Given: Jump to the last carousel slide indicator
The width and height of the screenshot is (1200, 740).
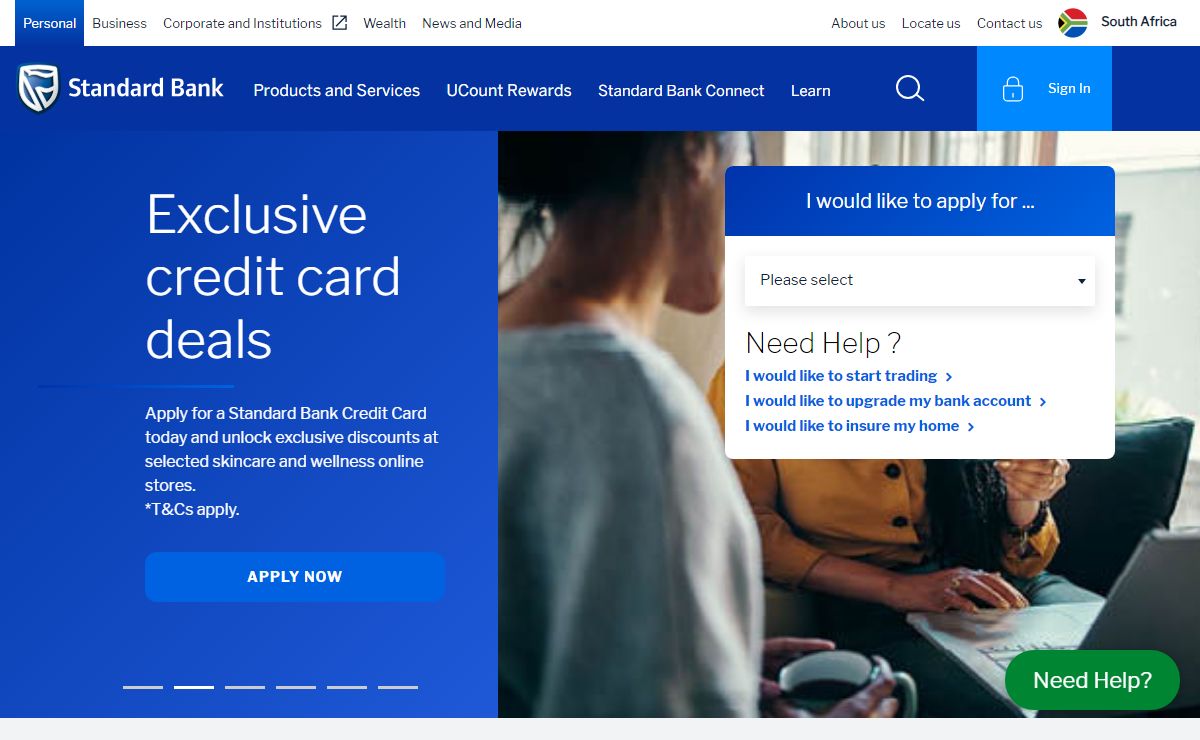Looking at the screenshot, I should click(x=398, y=687).
